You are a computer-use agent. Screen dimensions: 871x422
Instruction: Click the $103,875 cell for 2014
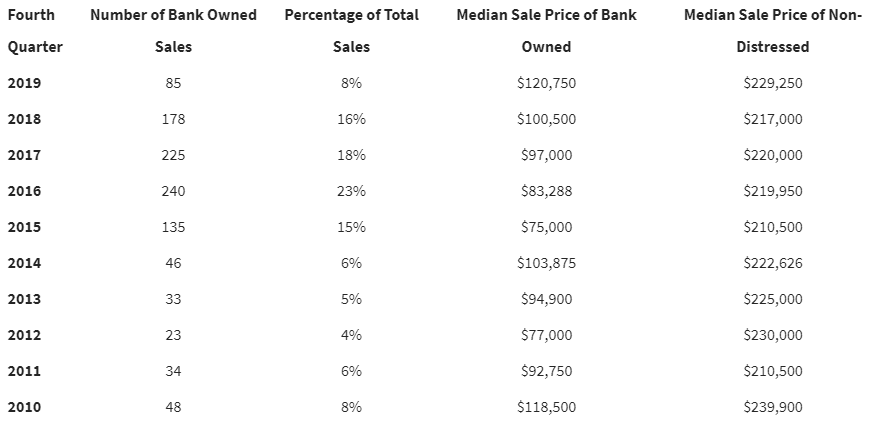[x=547, y=263]
